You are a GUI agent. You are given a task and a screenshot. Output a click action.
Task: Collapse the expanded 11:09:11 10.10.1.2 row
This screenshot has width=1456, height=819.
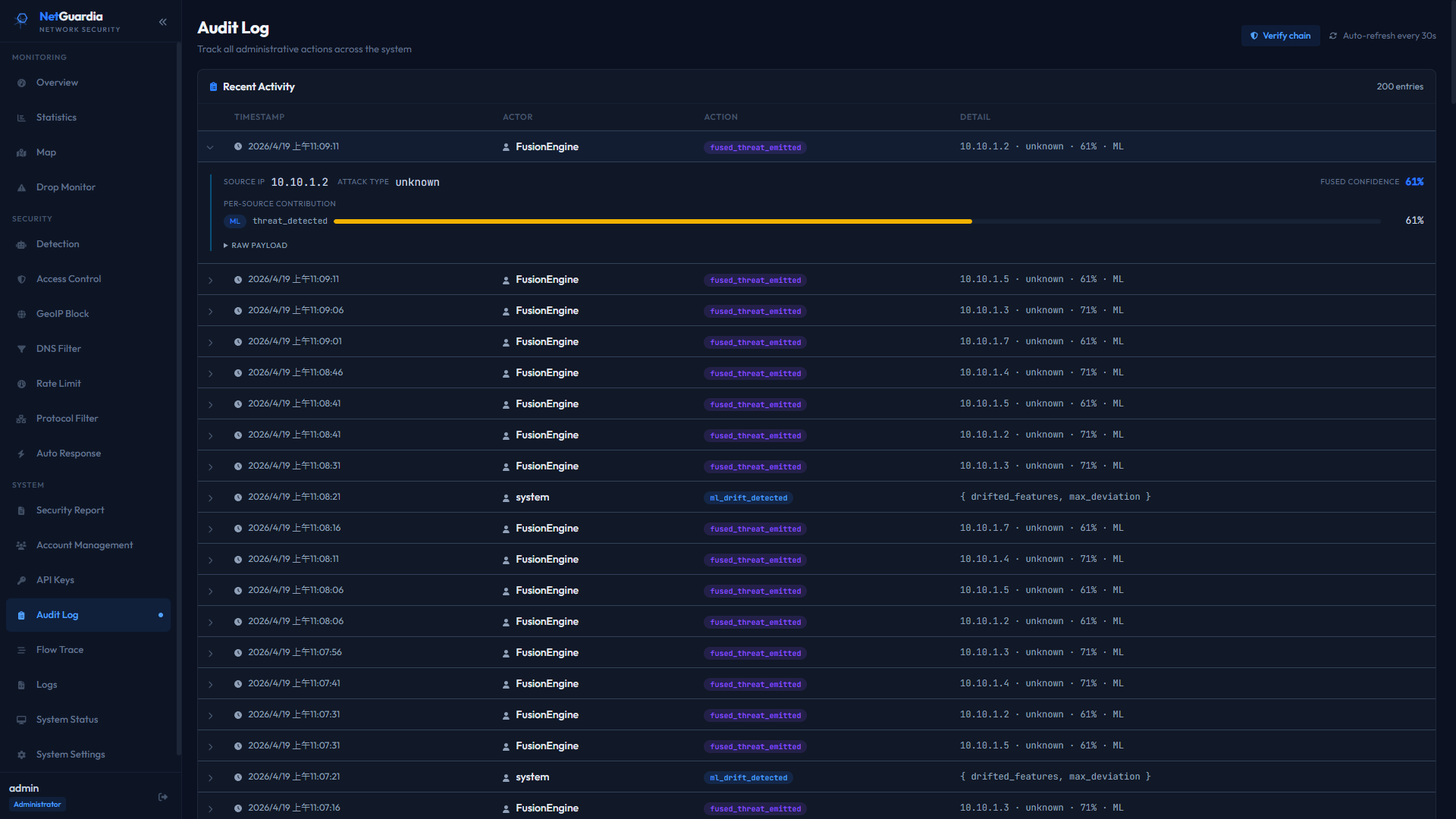coord(210,147)
